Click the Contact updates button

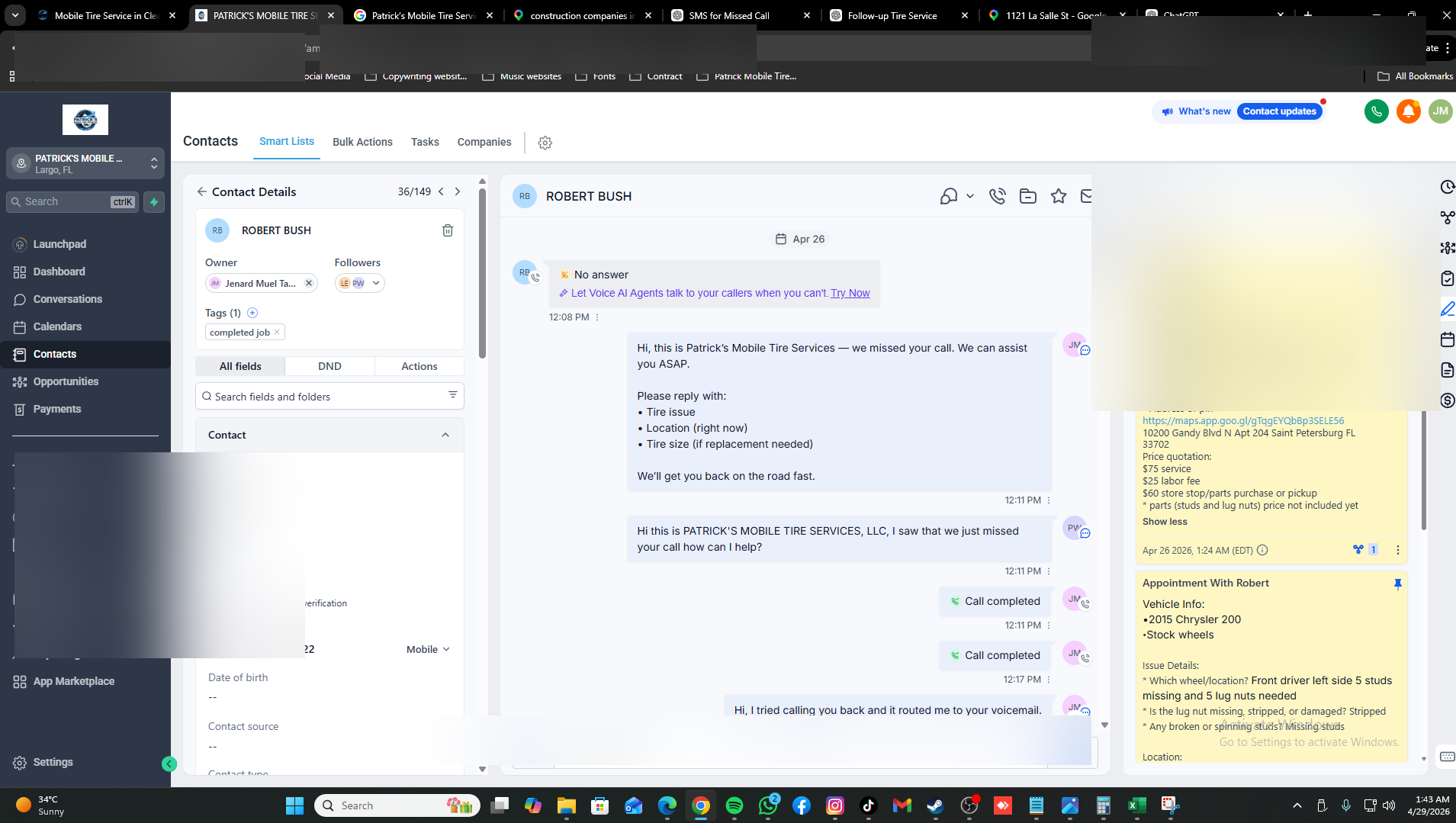[x=1280, y=111]
